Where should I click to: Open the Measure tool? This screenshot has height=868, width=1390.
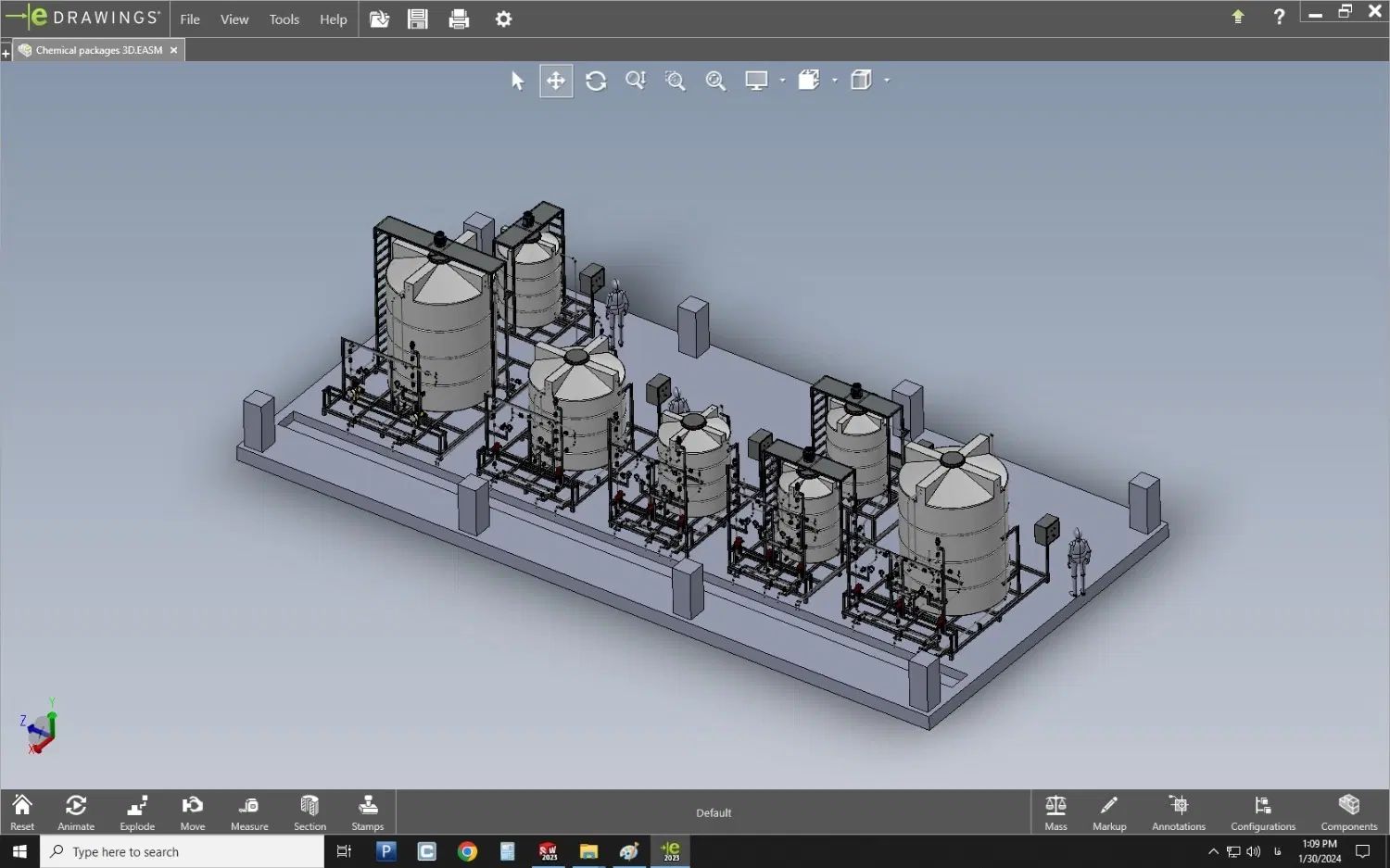[249, 812]
